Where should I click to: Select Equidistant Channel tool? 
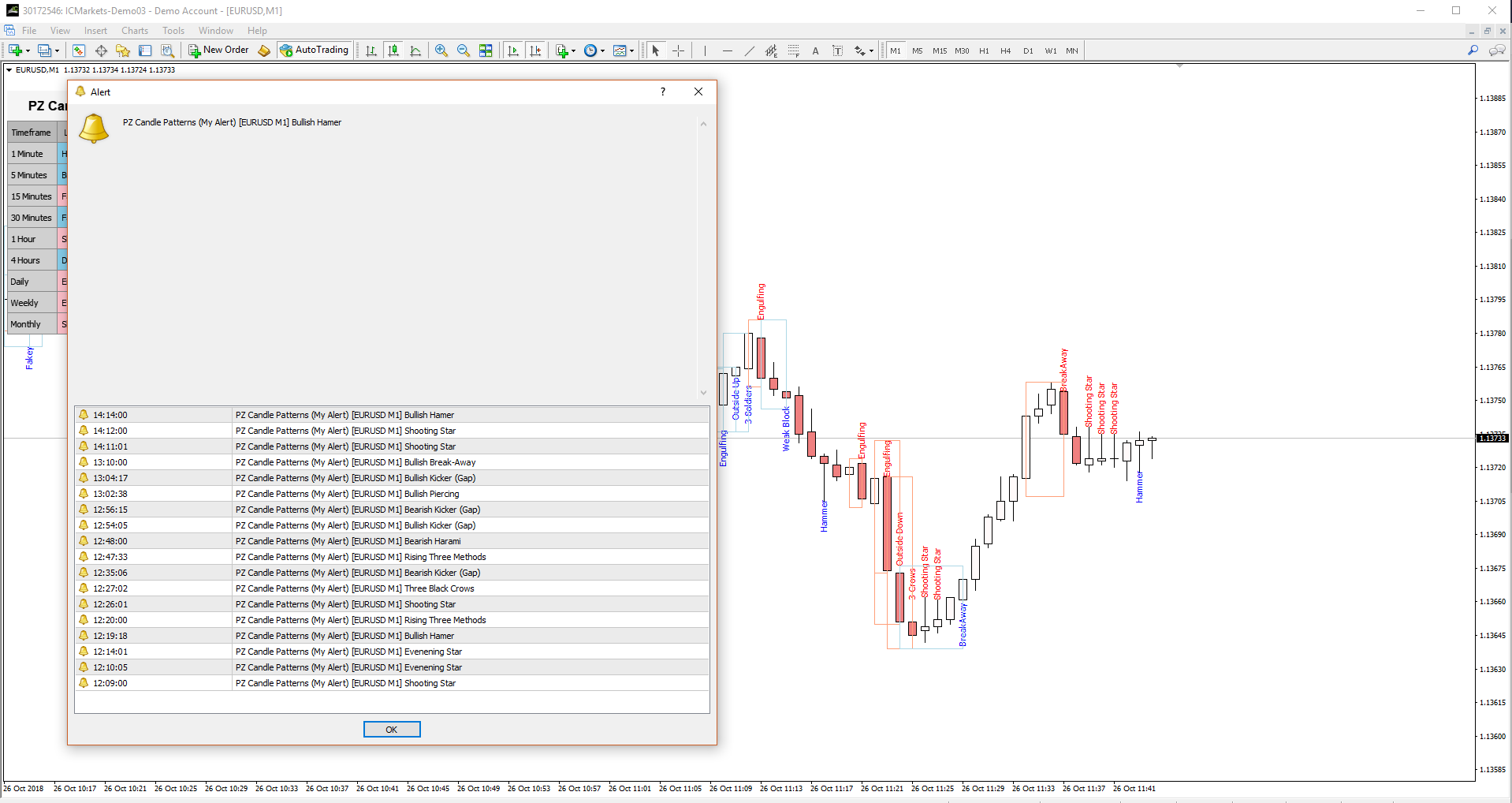(x=771, y=50)
